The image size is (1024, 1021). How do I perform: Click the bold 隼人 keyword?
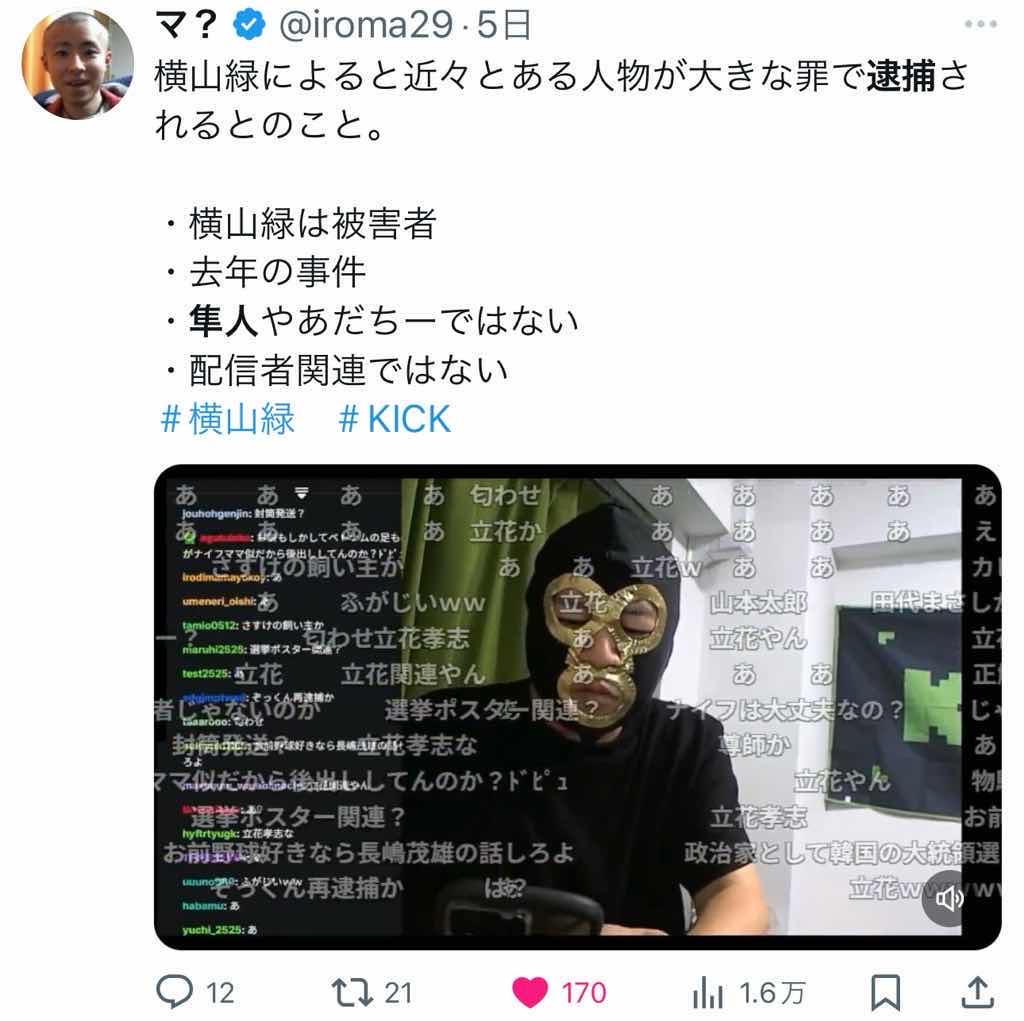pyautogui.click(x=224, y=321)
